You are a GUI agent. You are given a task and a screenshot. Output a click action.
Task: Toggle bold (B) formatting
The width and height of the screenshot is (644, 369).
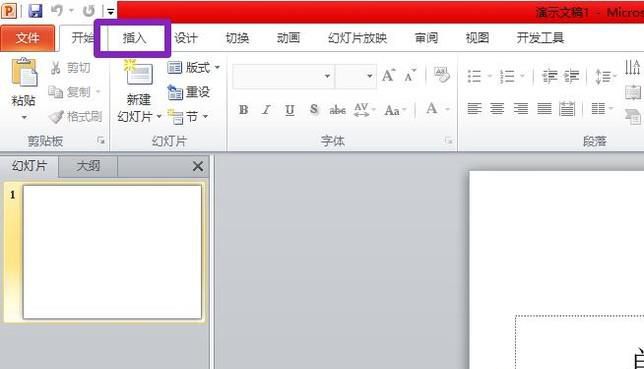[x=244, y=110]
